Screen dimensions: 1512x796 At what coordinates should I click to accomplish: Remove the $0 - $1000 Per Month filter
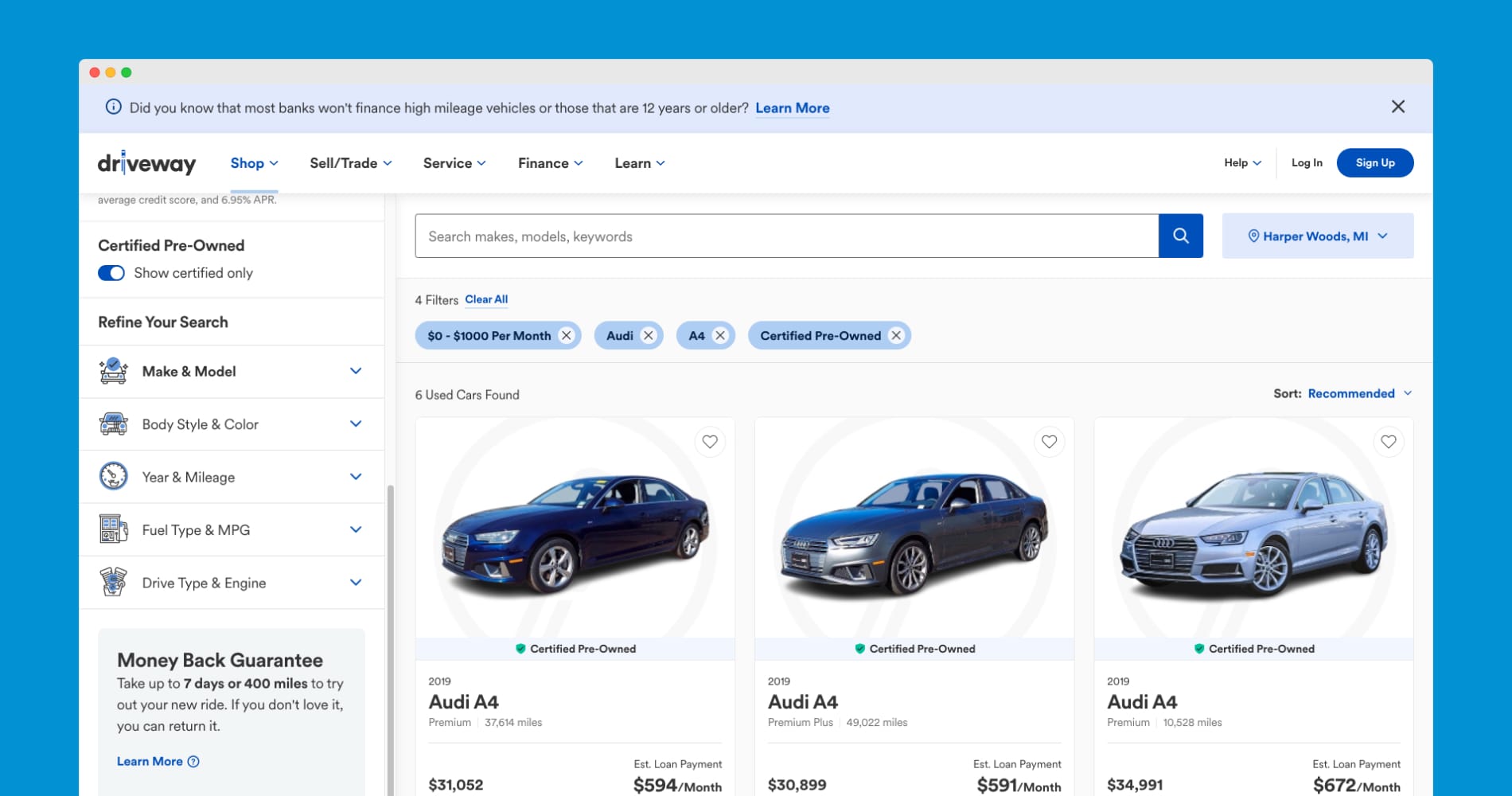(566, 336)
